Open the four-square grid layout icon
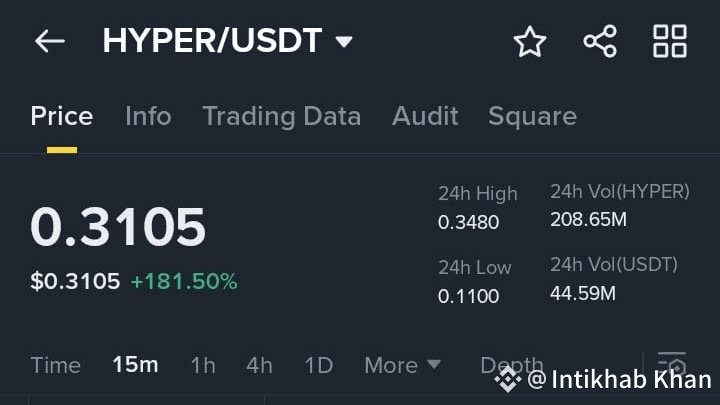The image size is (720, 405). coord(670,42)
